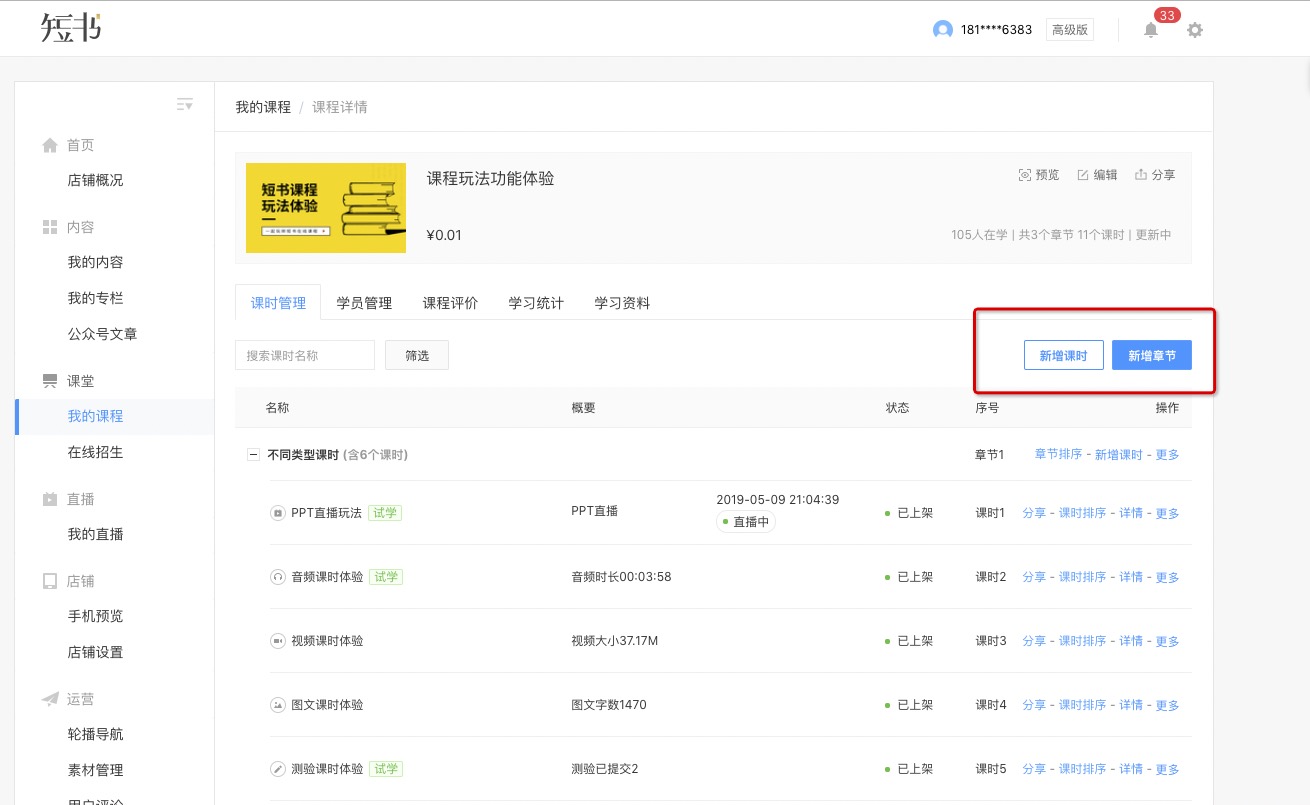The width and height of the screenshot is (1310, 805).
Task: Click 课时排序 for 音频课时体验
Action: [x=1083, y=577]
